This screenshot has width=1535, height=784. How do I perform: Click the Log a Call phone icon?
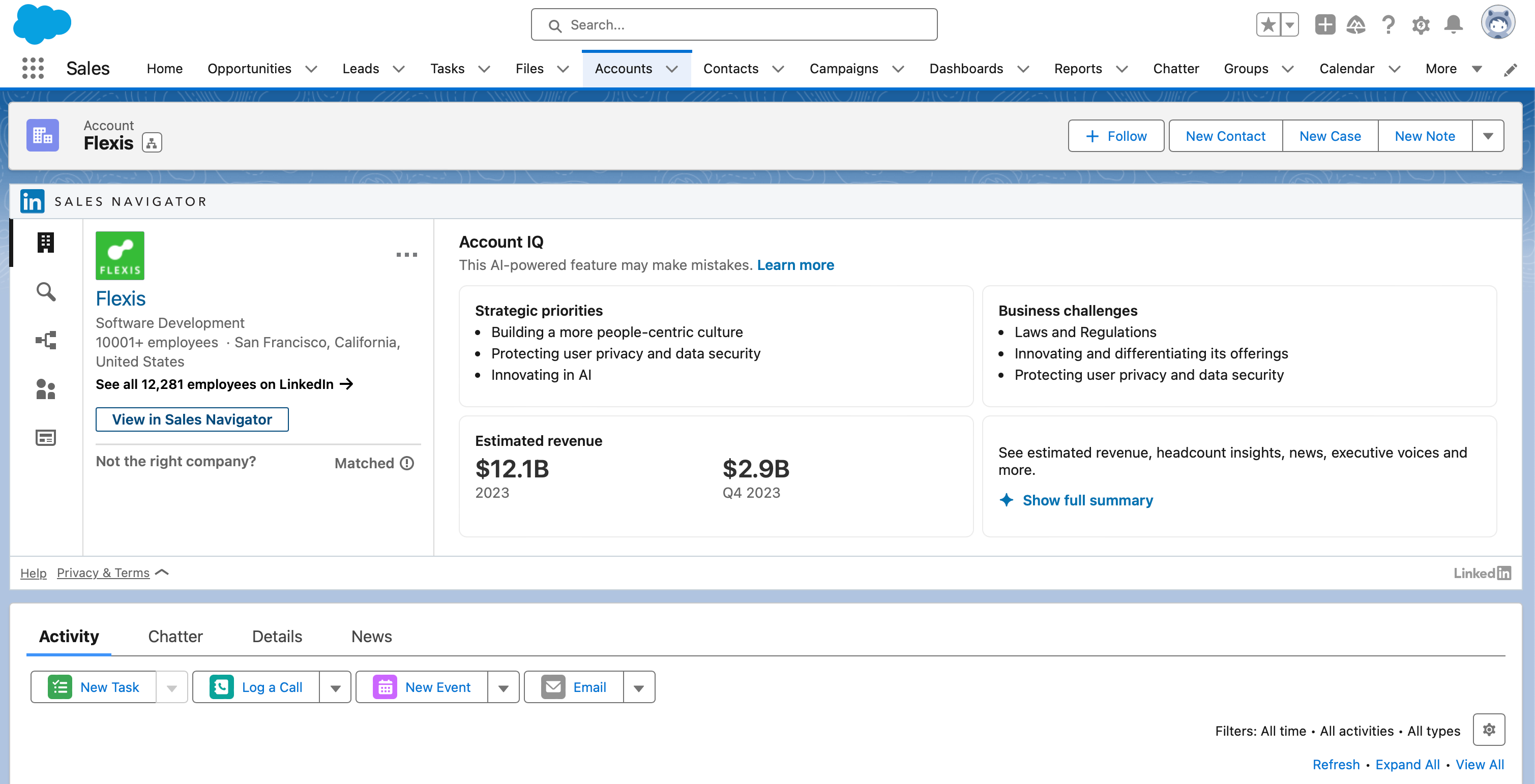222,687
